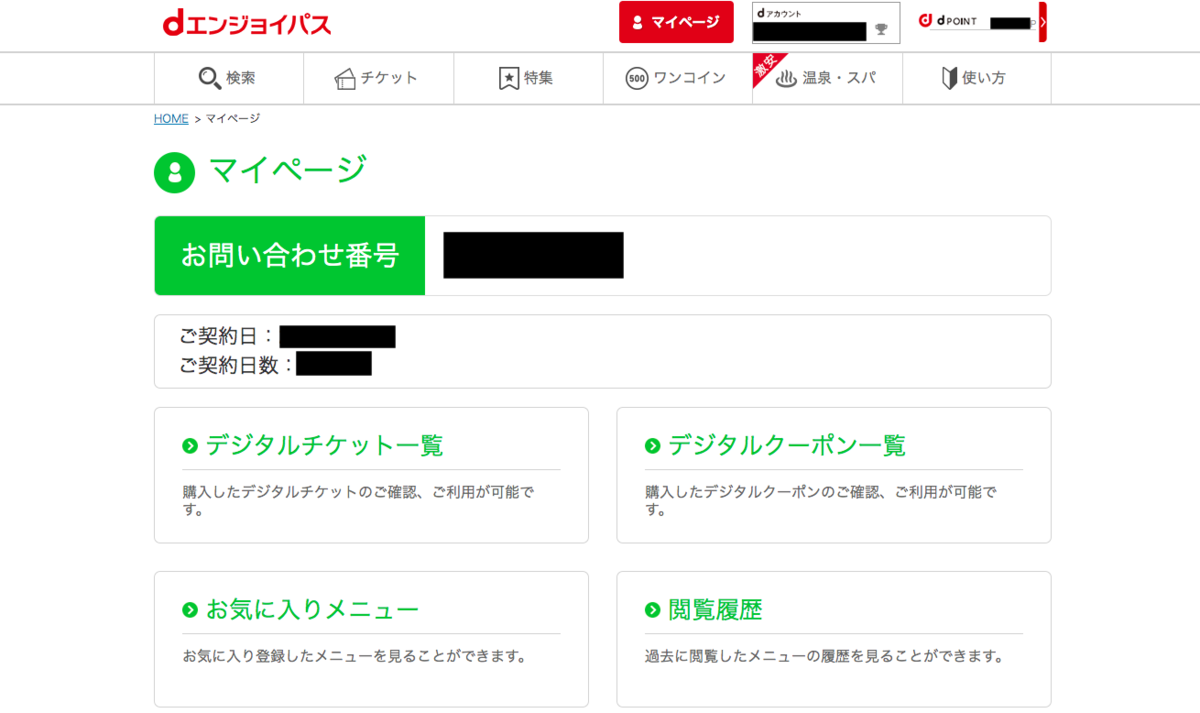Click the person icon in マイページ button
Viewport: 1200px width, 713px height.
click(638, 22)
